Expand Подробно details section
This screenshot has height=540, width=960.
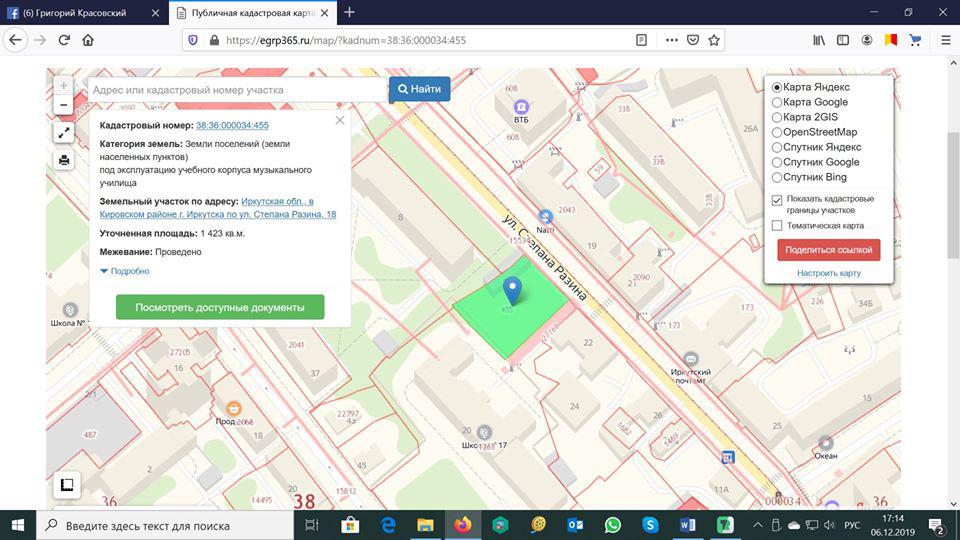[x=125, y=271]
